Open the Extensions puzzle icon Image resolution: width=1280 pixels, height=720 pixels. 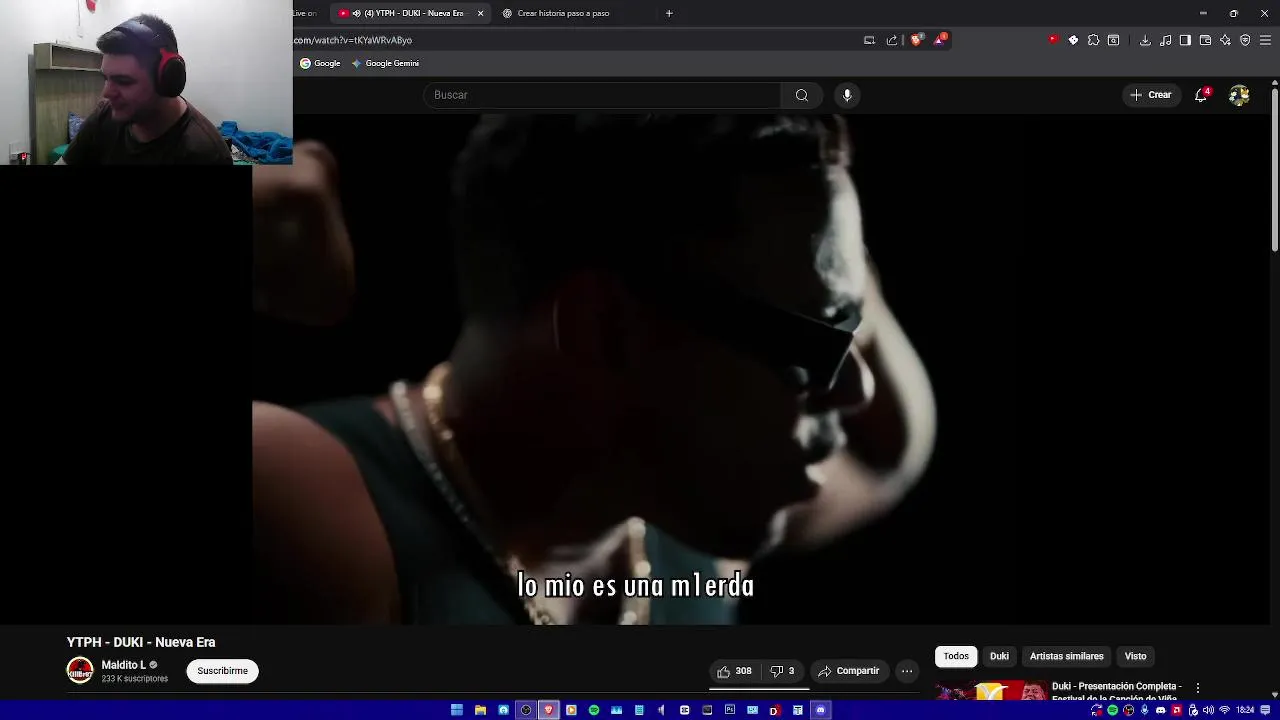(x=1093, y=40)
